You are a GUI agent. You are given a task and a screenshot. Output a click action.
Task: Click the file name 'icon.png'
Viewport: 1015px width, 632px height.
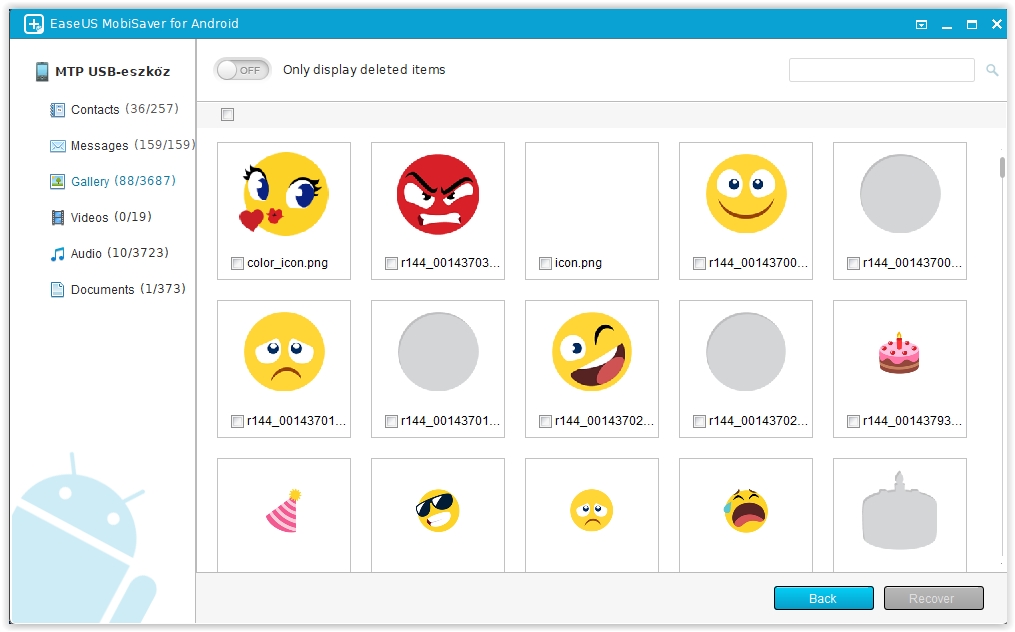click(x=578, y=263)
